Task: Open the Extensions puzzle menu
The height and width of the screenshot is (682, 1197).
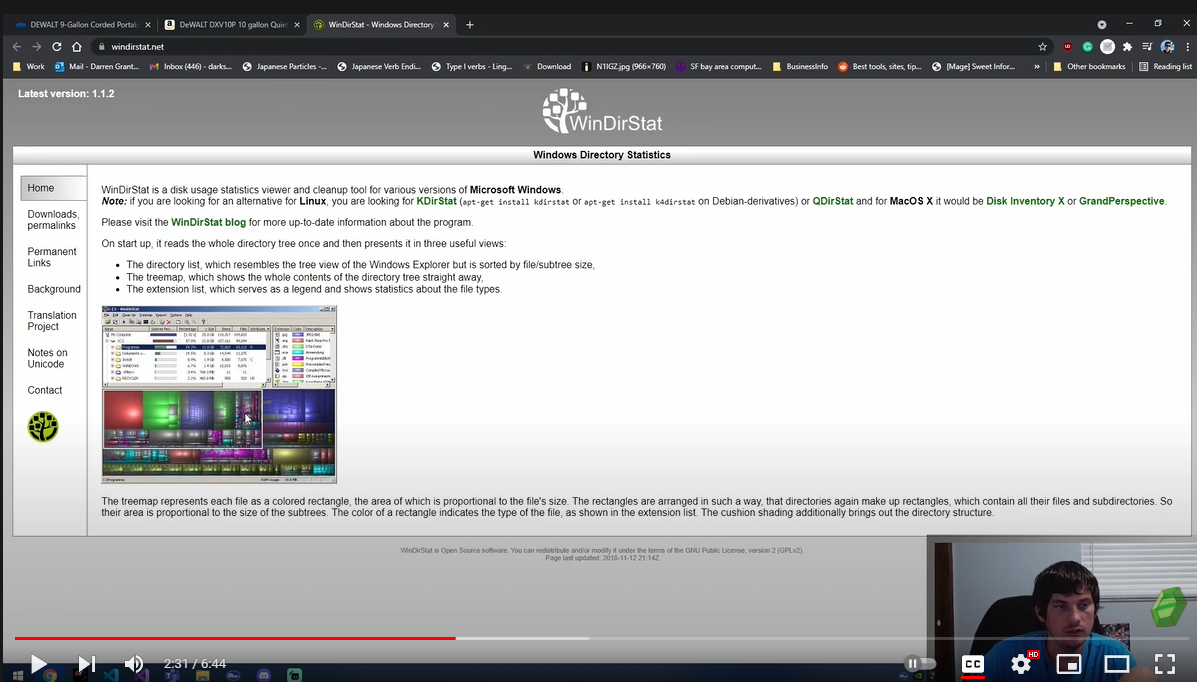Action: coord(1127,47)
